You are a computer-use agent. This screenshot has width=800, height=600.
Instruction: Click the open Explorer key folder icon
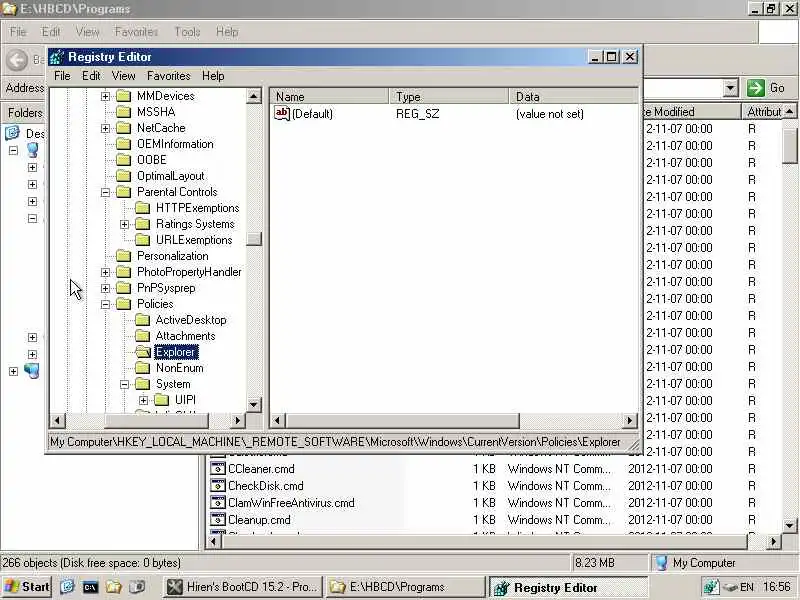[x=143, y=352]
